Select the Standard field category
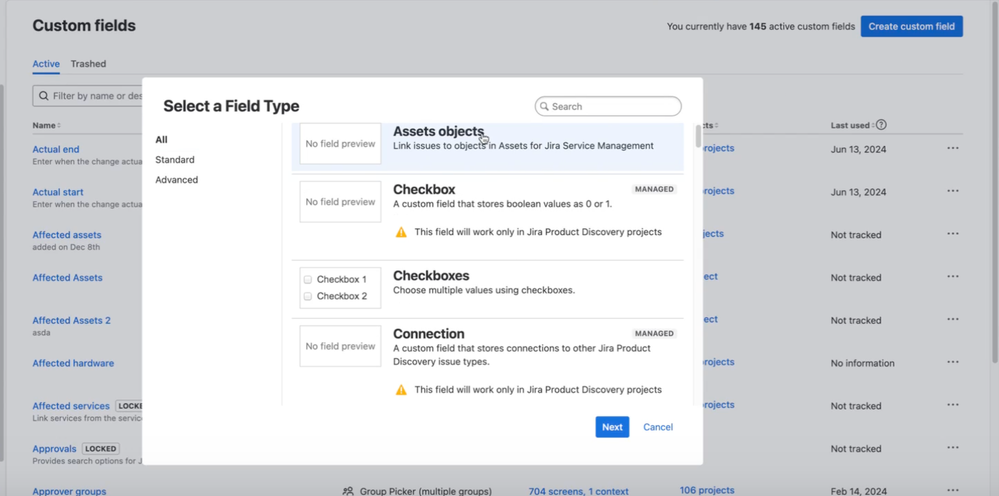999x496 pixels. (x=175, y=160)
